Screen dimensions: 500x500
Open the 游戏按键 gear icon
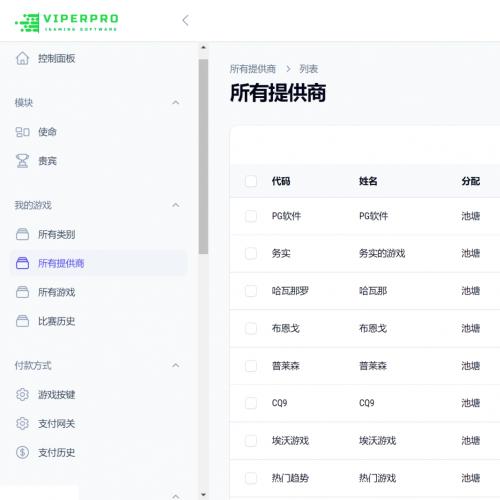tap(22, 395)
